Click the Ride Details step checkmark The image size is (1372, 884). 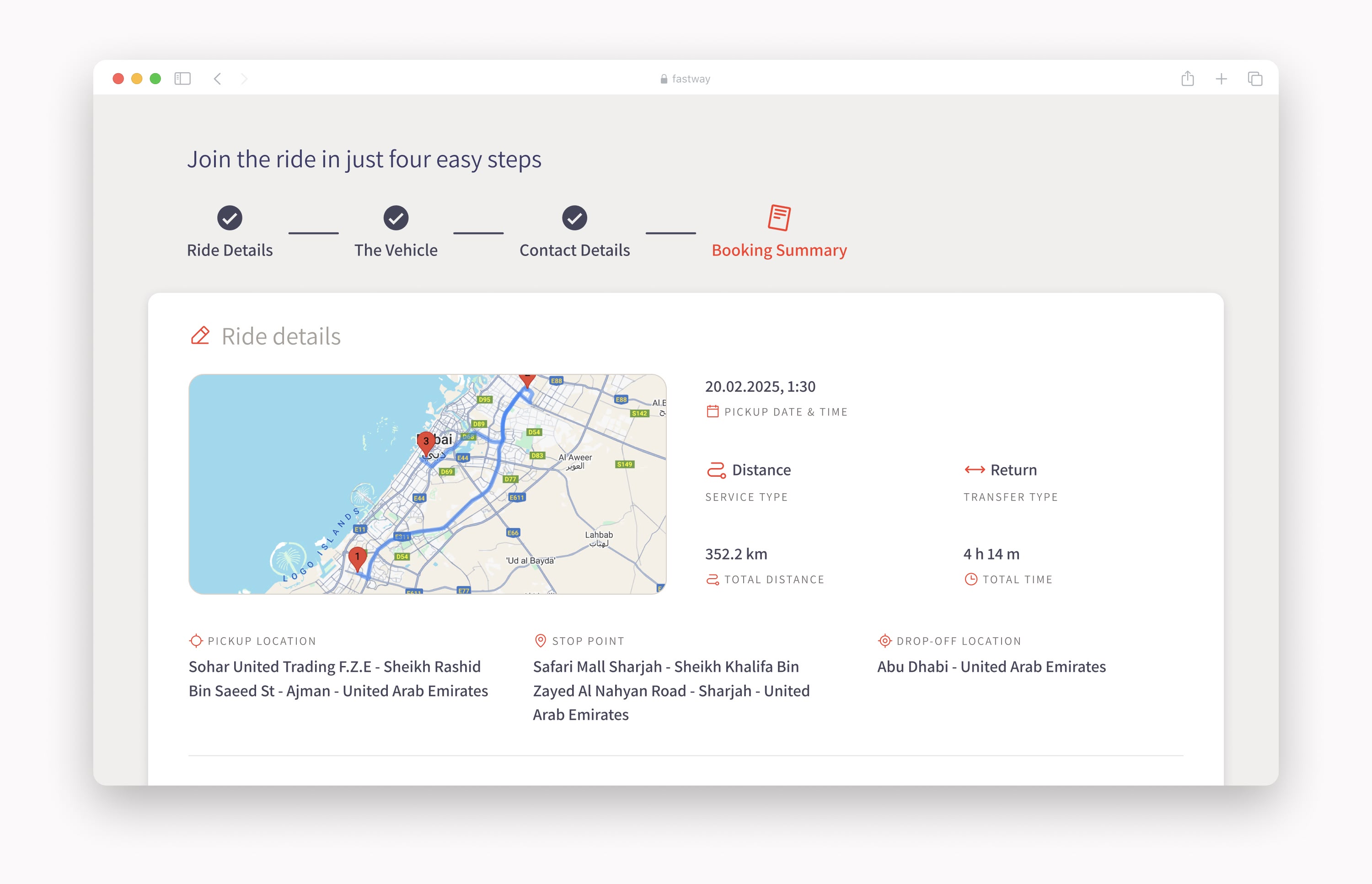click(x=229, y=218)
